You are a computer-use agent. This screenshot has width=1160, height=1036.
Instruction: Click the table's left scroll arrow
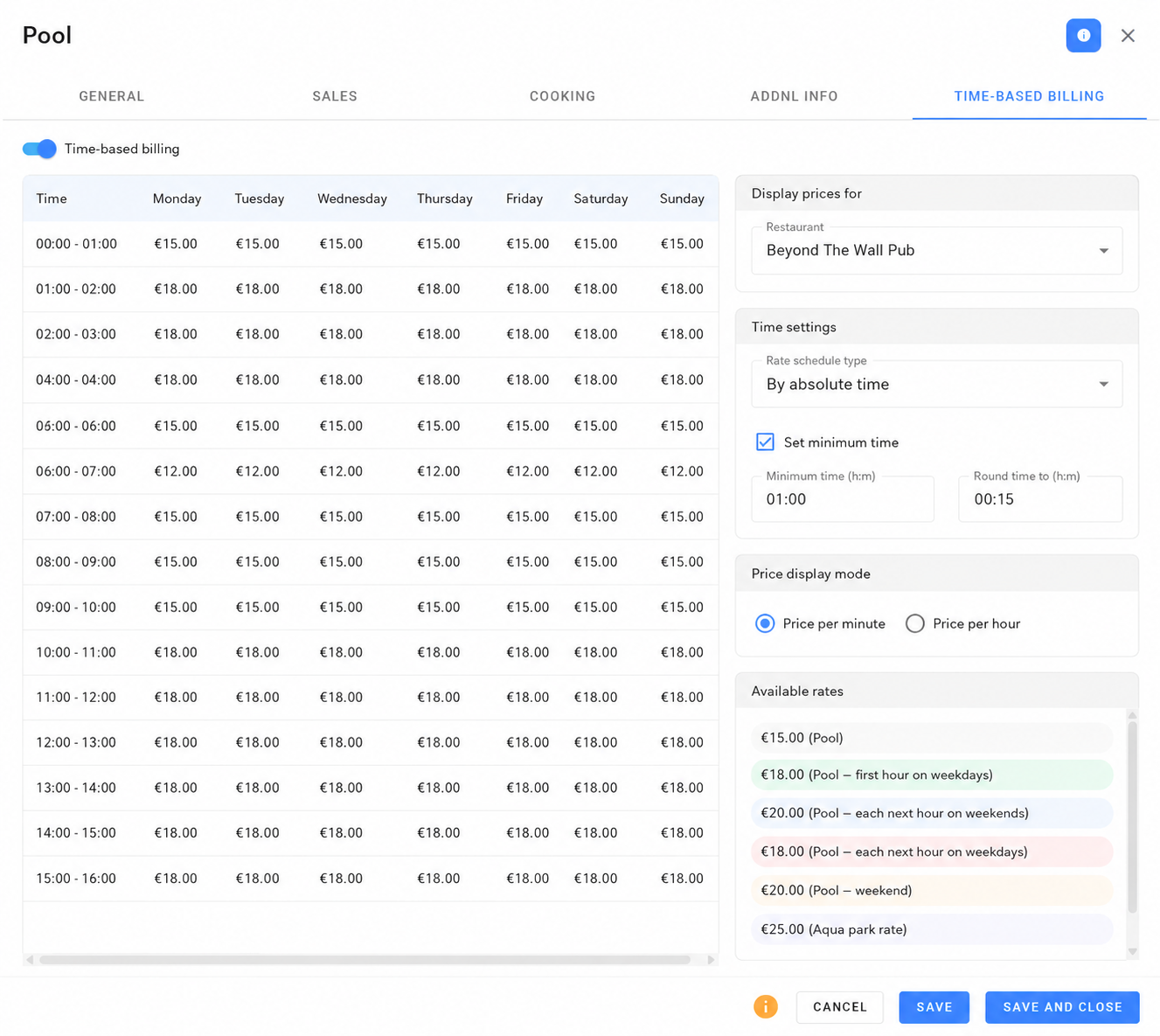[30, 960]
